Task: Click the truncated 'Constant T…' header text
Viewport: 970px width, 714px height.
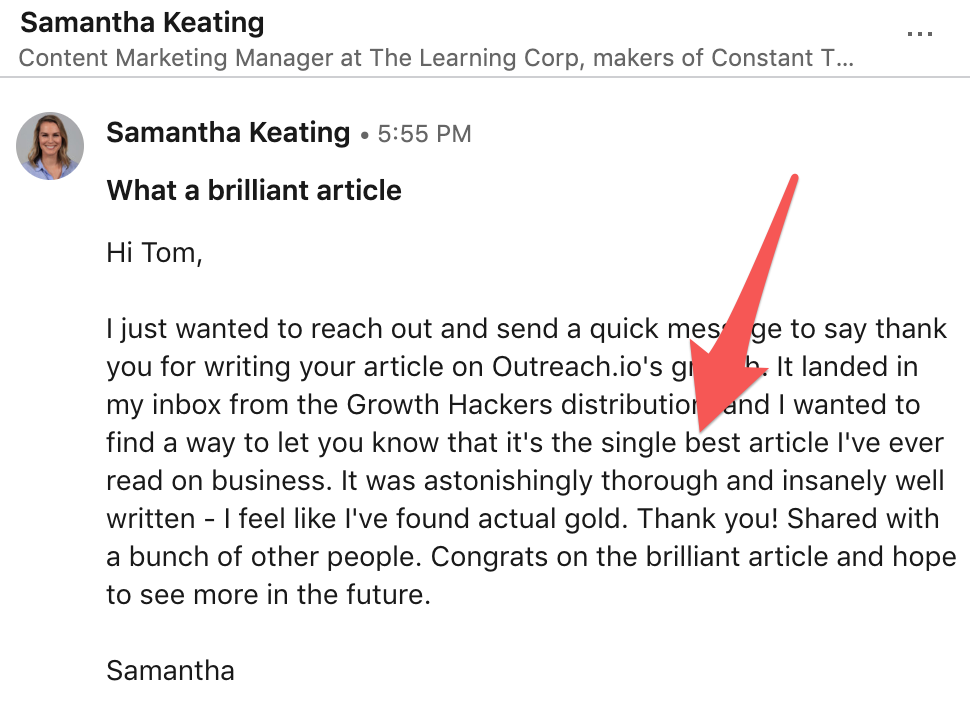Action: point(783,58)
